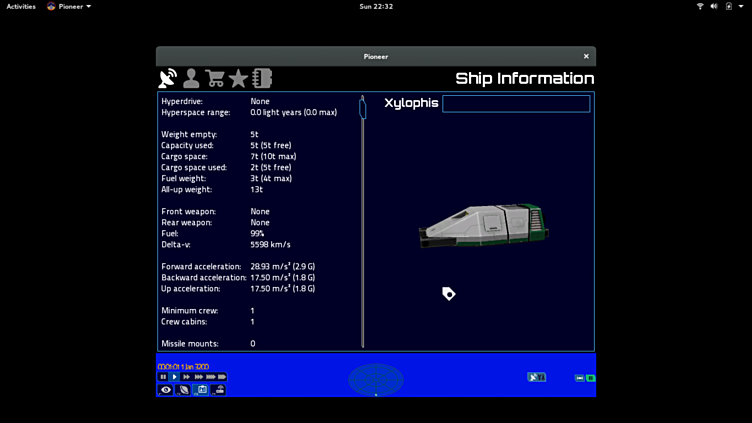
Task: Click the ship name input field
Action: pos(516,103)
